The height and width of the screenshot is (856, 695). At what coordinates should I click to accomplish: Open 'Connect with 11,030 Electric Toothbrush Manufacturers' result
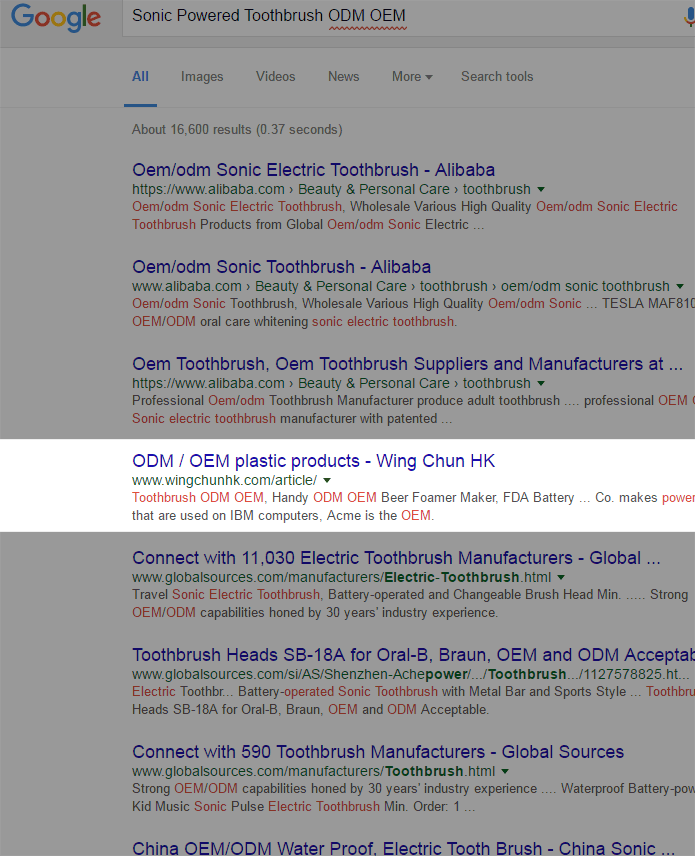(x=396, y=558)
